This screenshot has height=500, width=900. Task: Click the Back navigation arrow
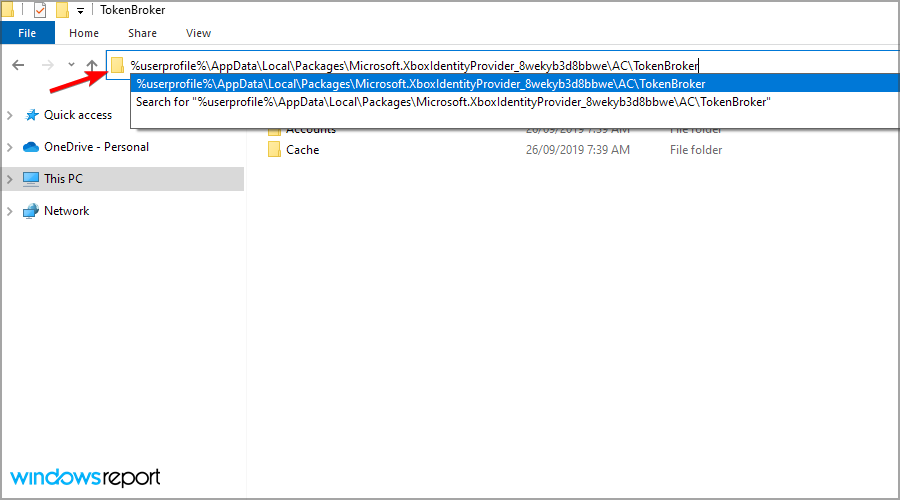(x=18, y=65)
